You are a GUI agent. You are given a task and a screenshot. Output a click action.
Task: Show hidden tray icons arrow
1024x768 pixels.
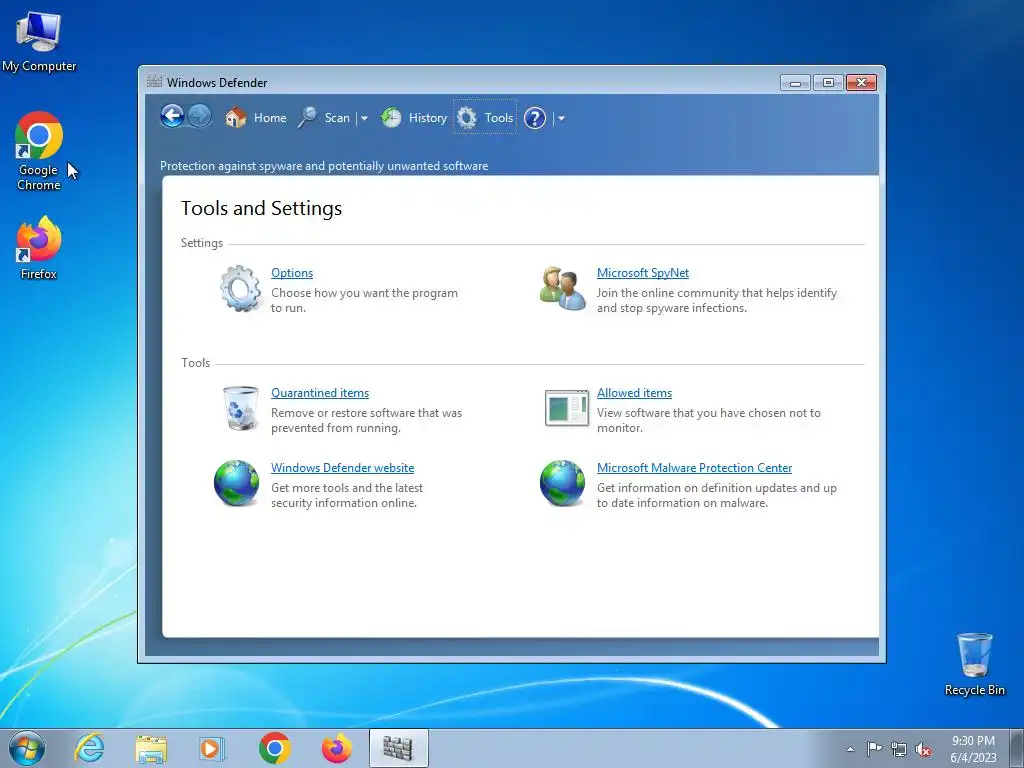tap(850, 749)
